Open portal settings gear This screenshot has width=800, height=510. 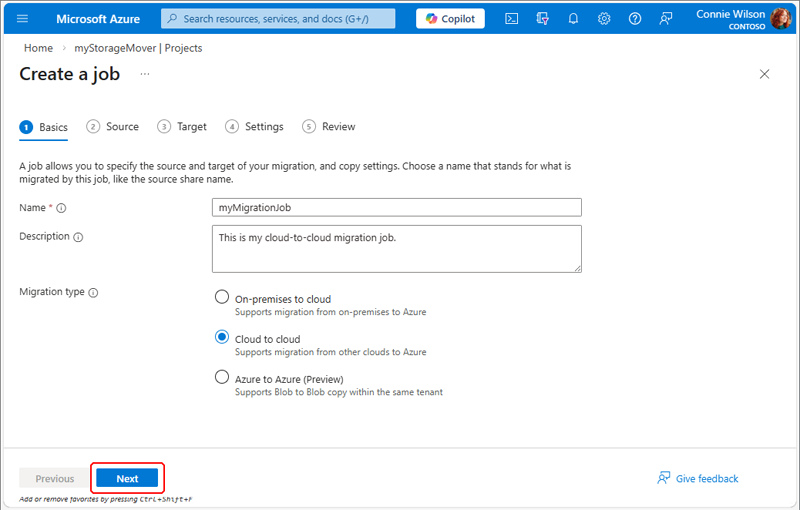604,19
